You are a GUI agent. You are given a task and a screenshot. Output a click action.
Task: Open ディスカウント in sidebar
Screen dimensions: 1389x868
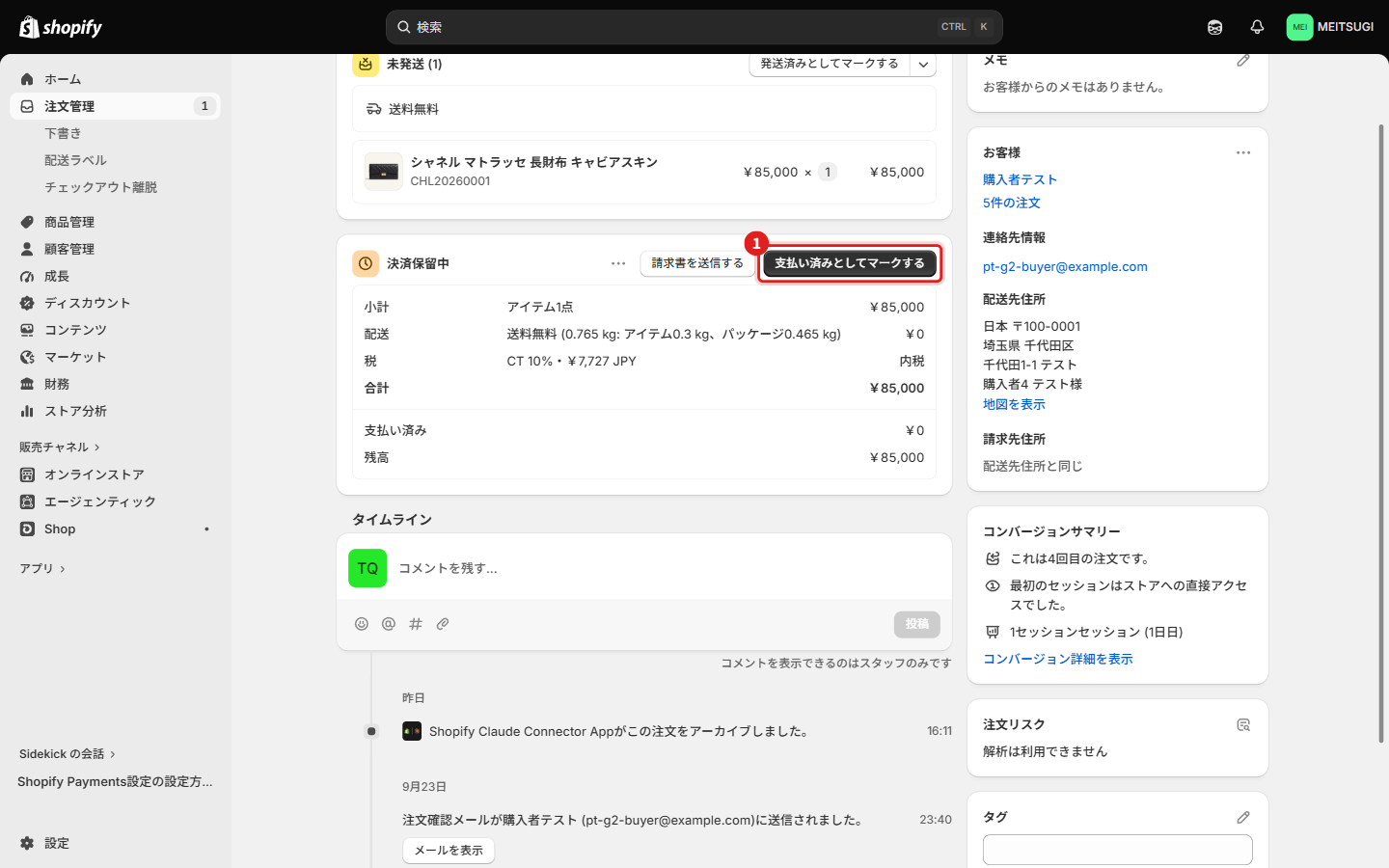coord(115,303)
